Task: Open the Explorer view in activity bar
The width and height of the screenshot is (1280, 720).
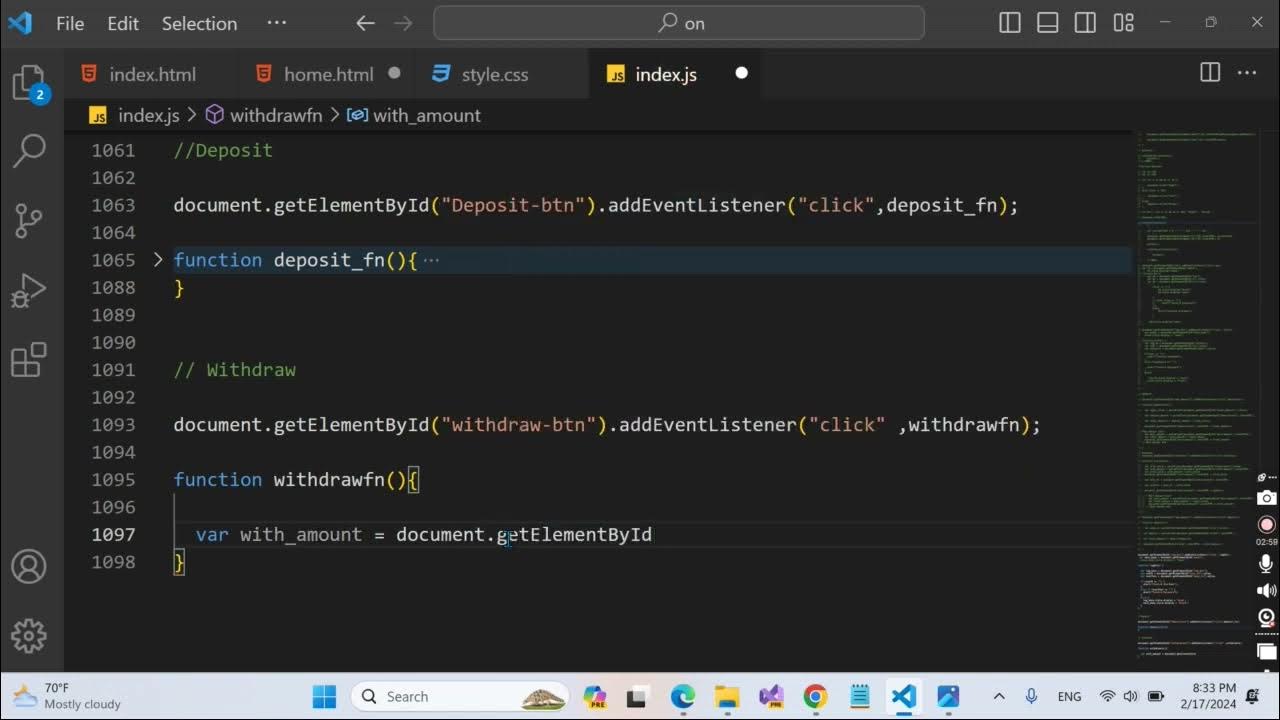Action: click(x=29, y=83)
